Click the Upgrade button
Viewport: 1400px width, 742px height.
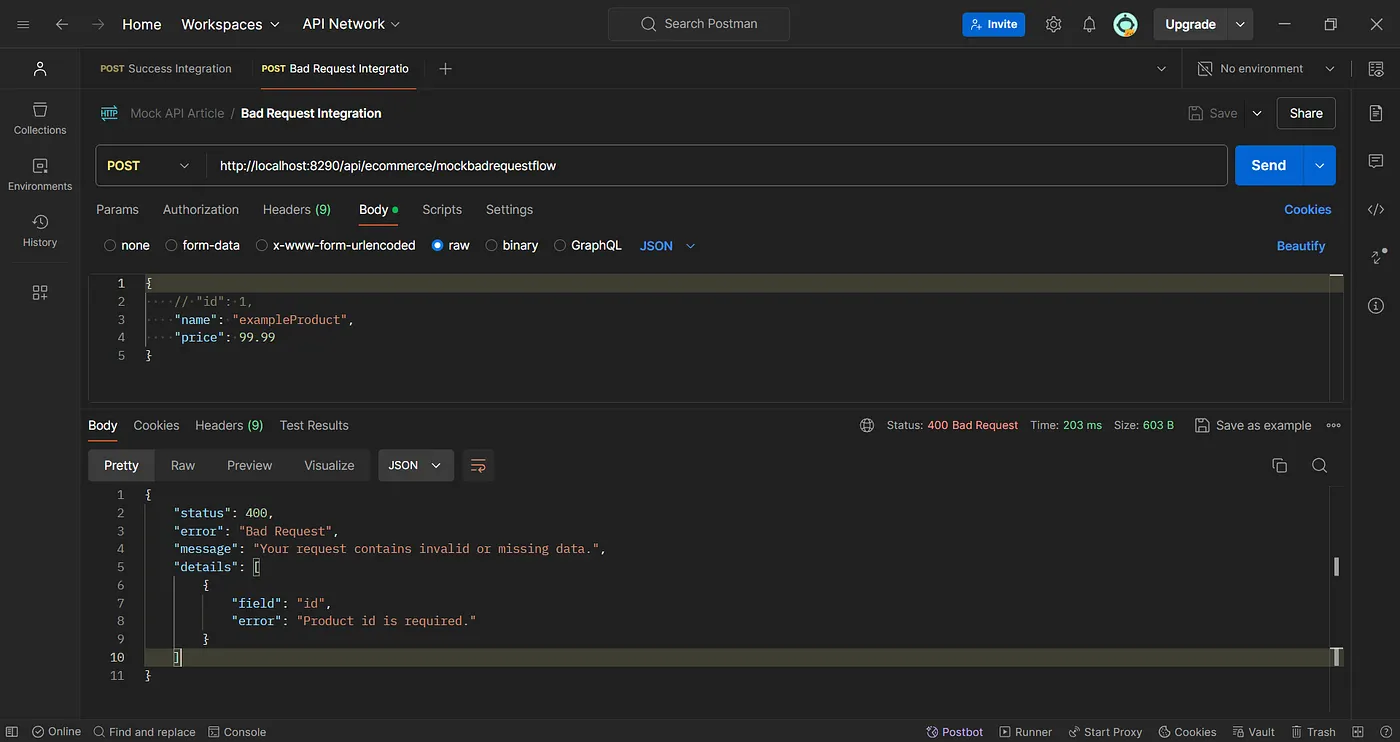(1191, 24)
